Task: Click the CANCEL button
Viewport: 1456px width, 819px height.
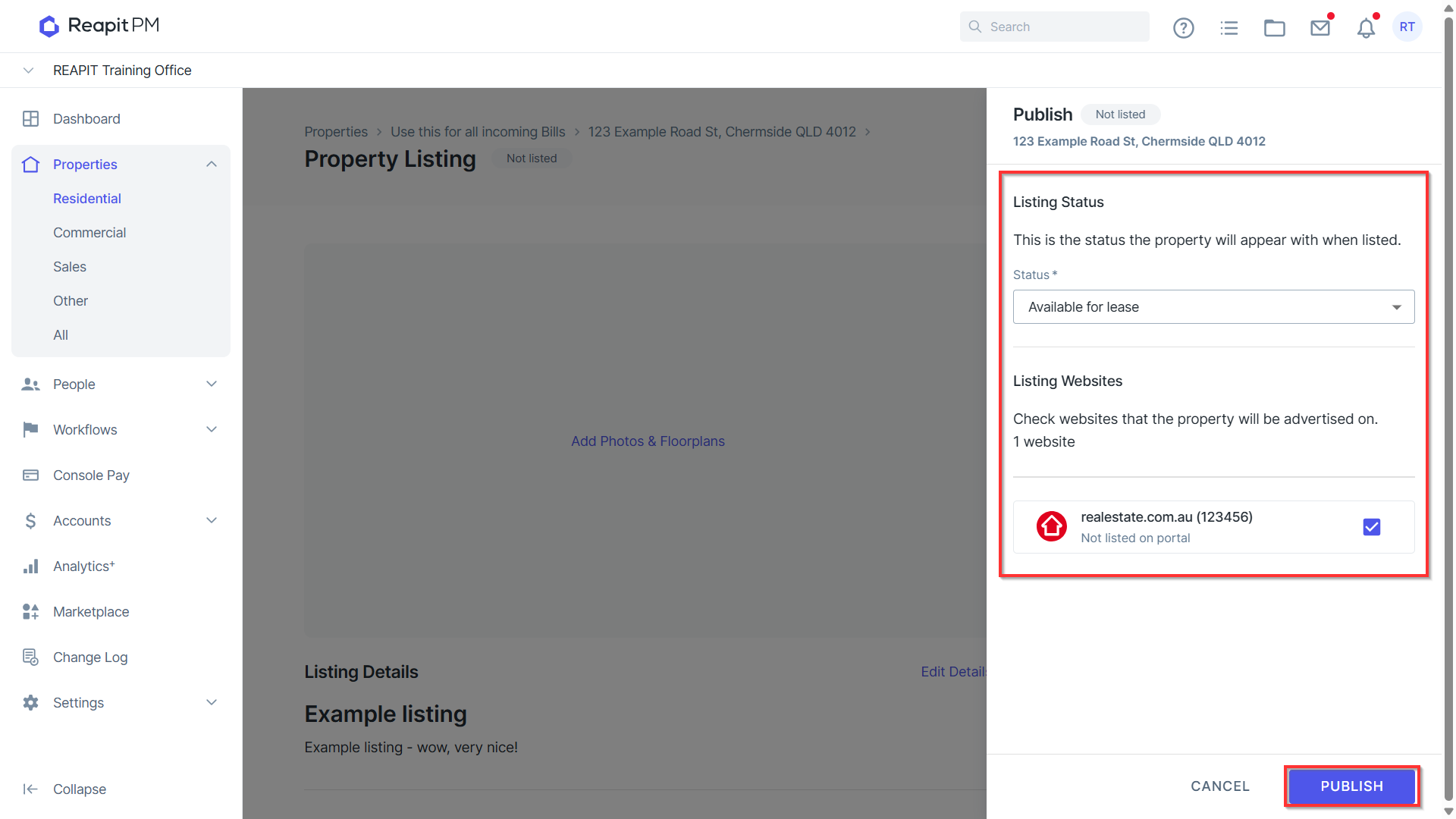Action: tap(1219, 786)
